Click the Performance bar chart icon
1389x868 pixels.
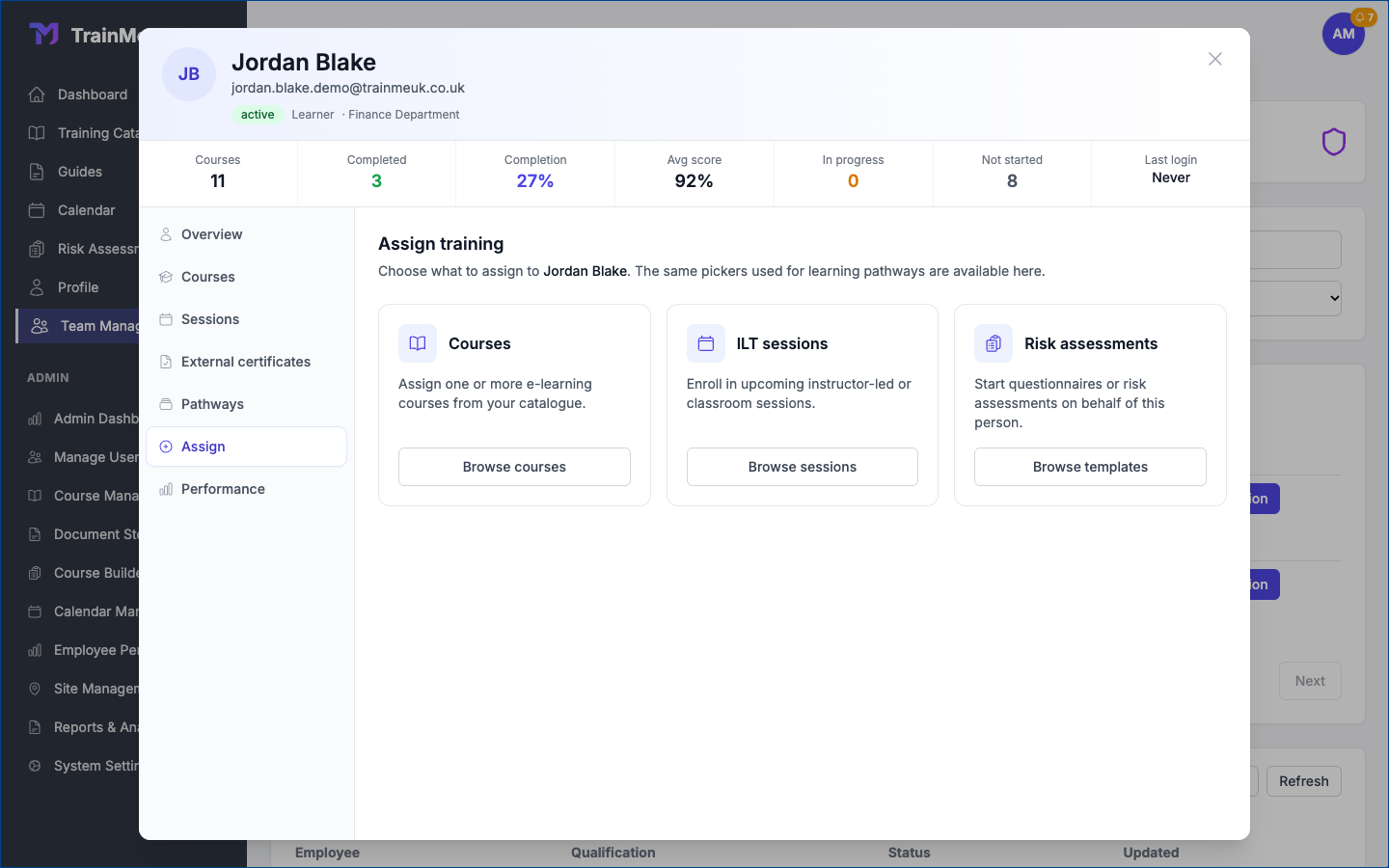tap(166, 489)
